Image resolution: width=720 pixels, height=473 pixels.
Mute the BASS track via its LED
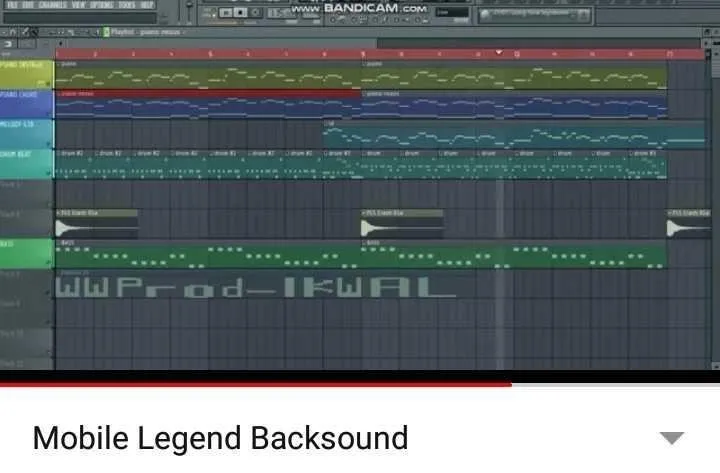click(x=47, y=263)
